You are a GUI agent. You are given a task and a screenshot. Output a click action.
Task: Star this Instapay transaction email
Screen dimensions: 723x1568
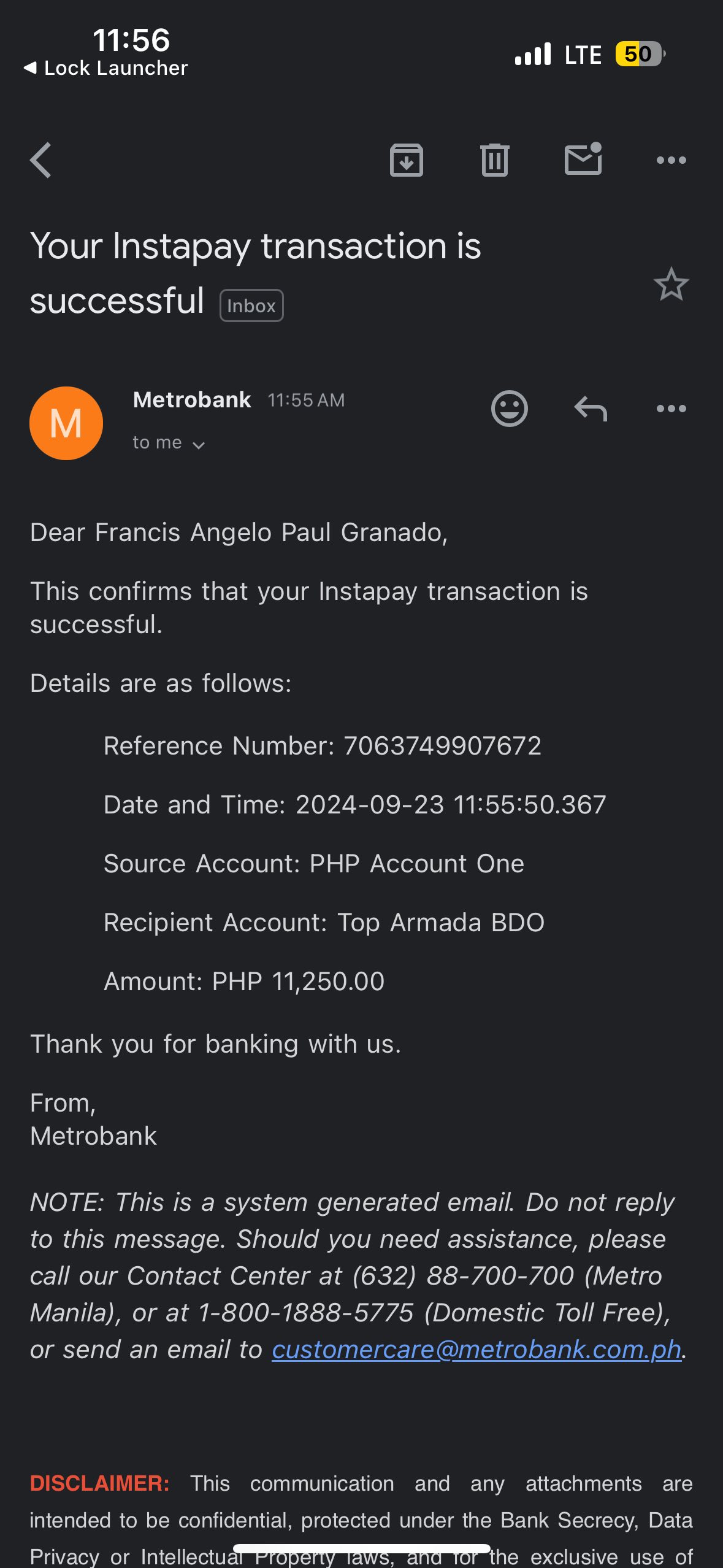click(x=671, y=285)
